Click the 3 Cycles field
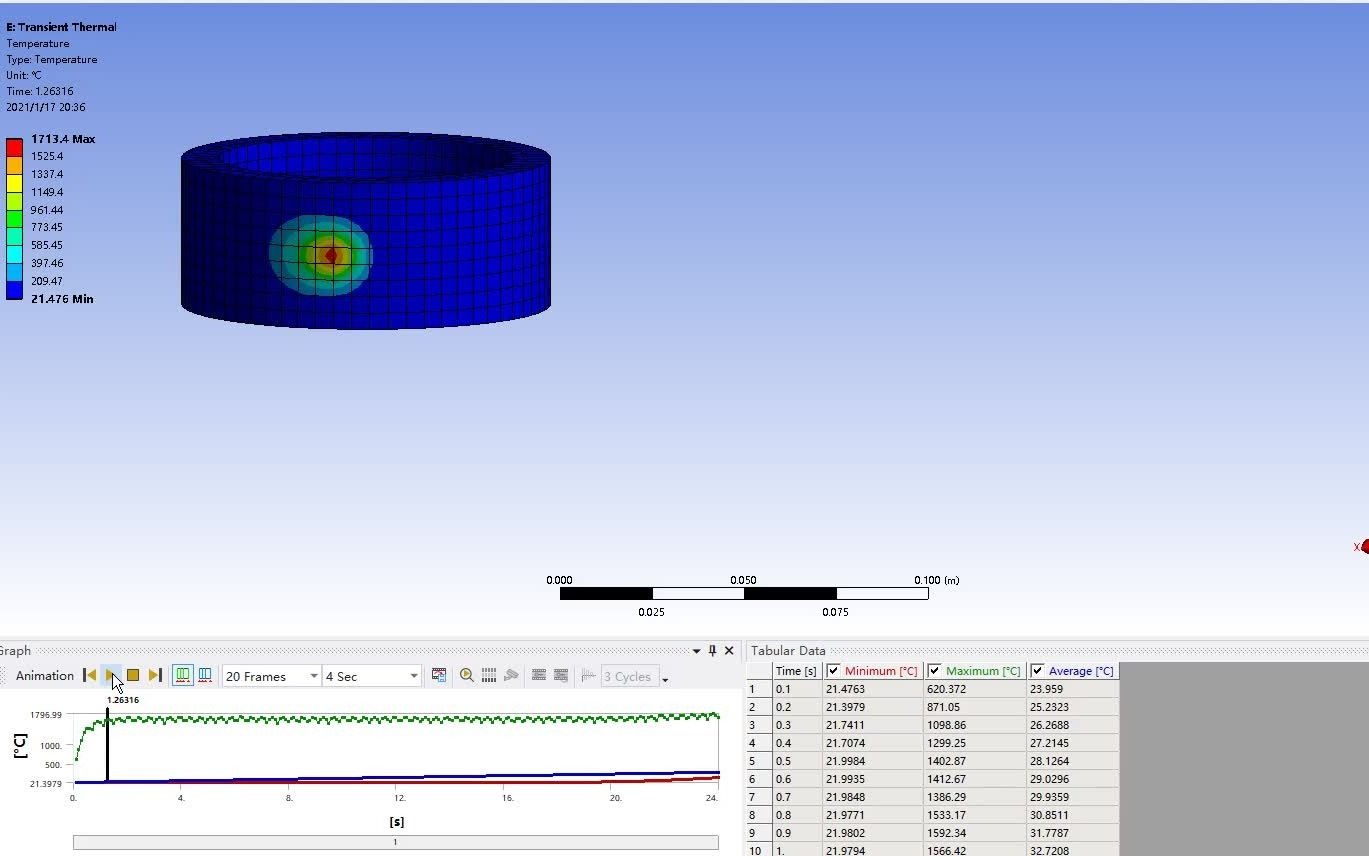This screenshot has height=856, width=1369. coord(629,677)
